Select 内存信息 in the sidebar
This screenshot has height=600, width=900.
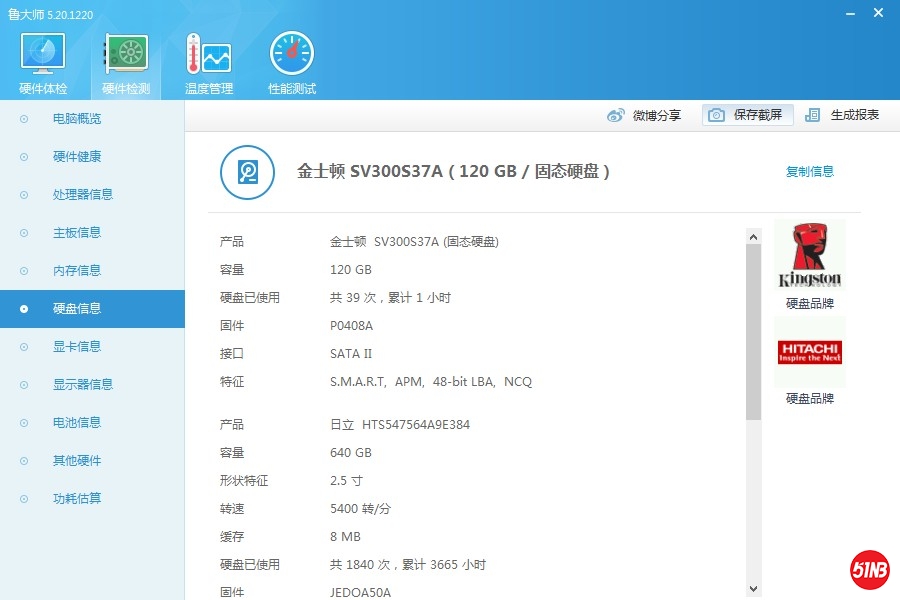click(x=92, y=270)
